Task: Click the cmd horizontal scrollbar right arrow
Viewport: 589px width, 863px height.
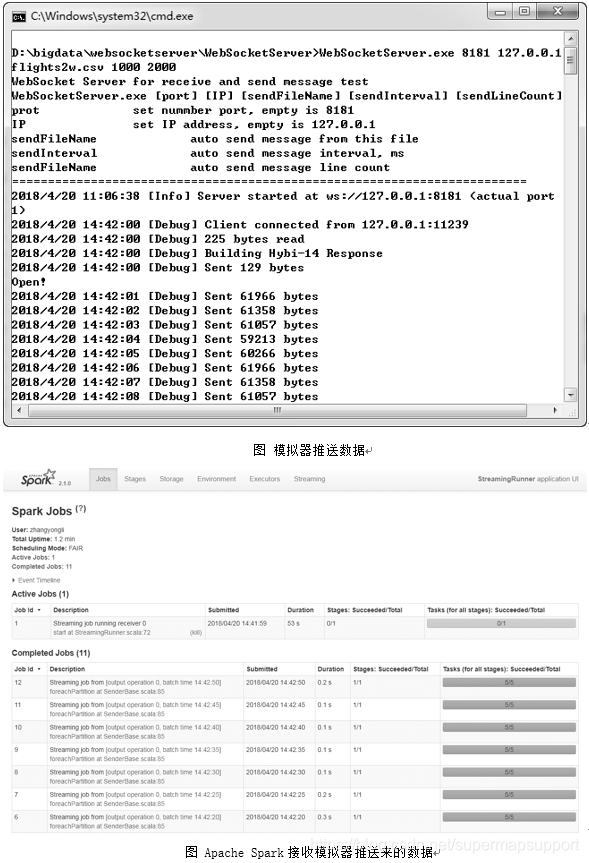Action: pos(555,411)
